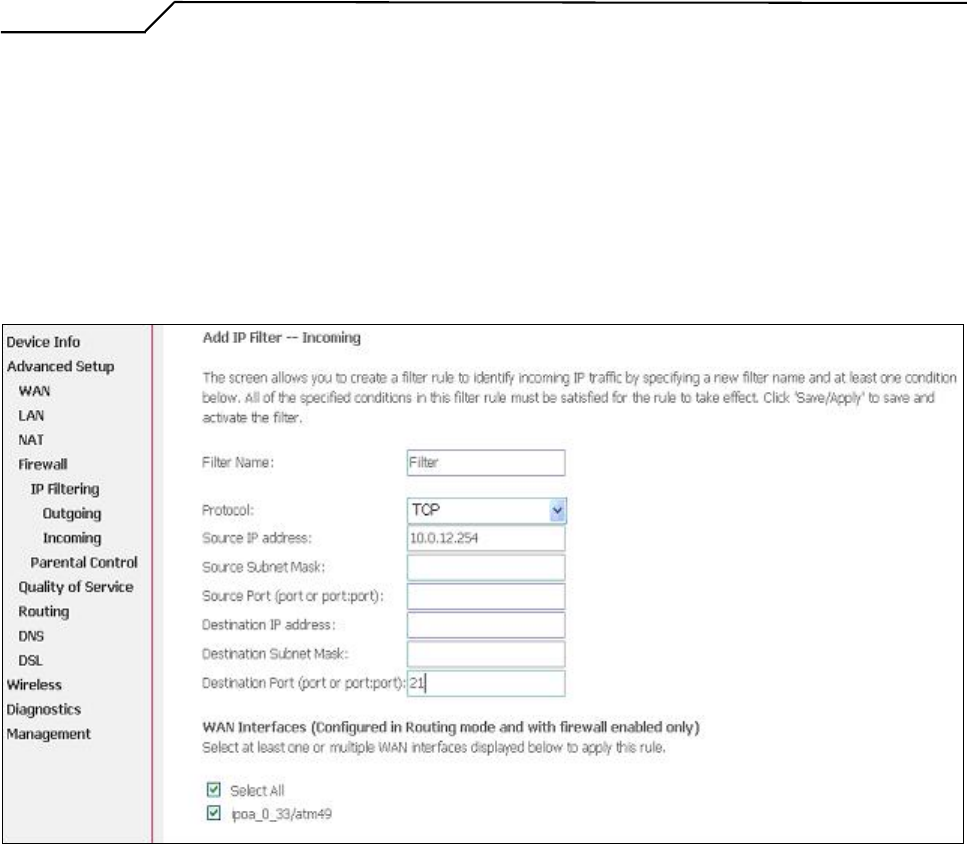Screen dimensions: 967x844
Task: Open DSL settings
Action: point(31,660)
